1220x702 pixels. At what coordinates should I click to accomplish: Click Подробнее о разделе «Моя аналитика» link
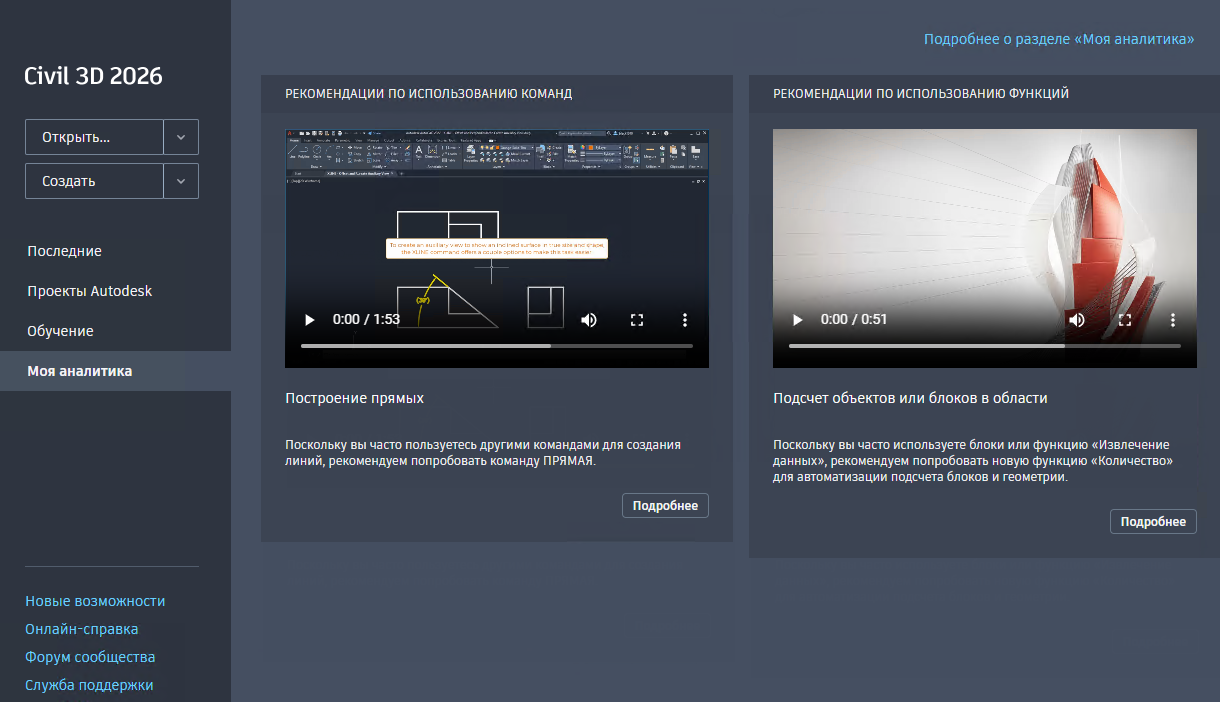click(x=1059, y=39)
